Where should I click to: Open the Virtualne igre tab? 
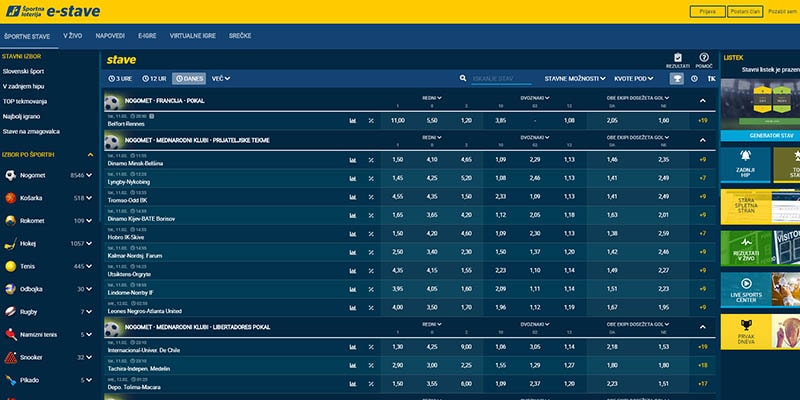coord(191,36)
